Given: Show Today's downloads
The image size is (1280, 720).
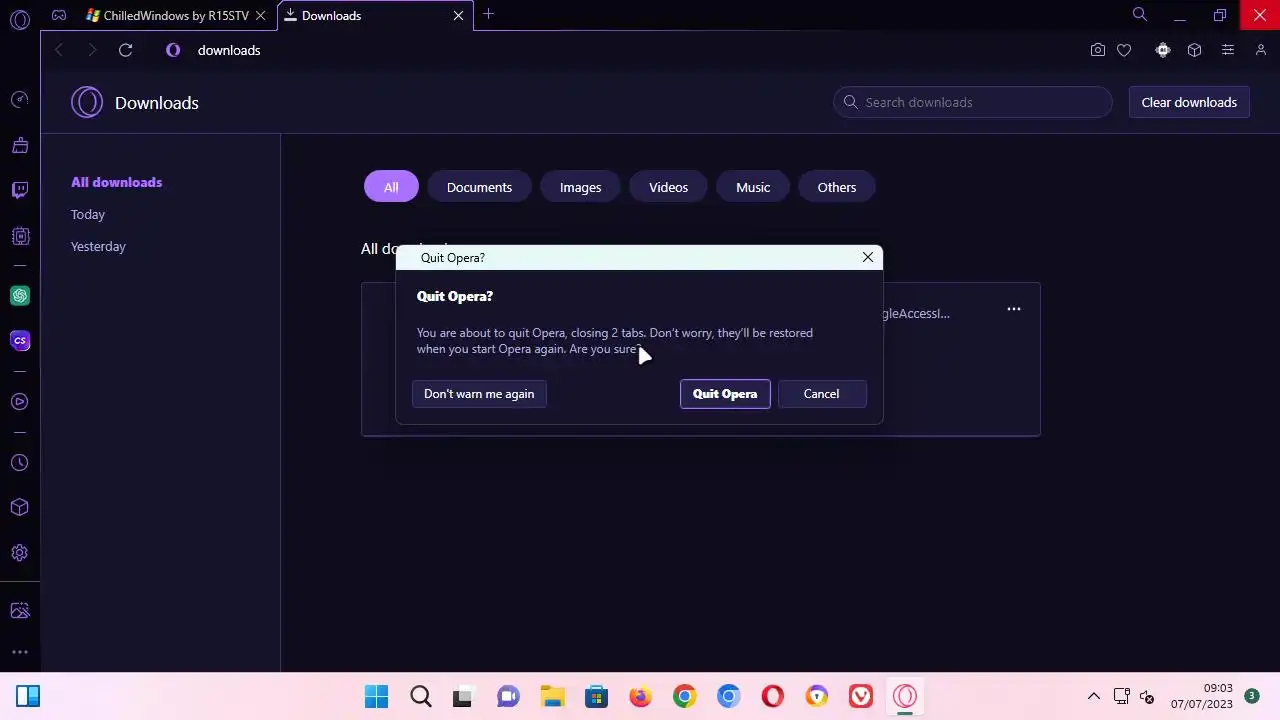Looking at the screenshot, I should 88,214.
